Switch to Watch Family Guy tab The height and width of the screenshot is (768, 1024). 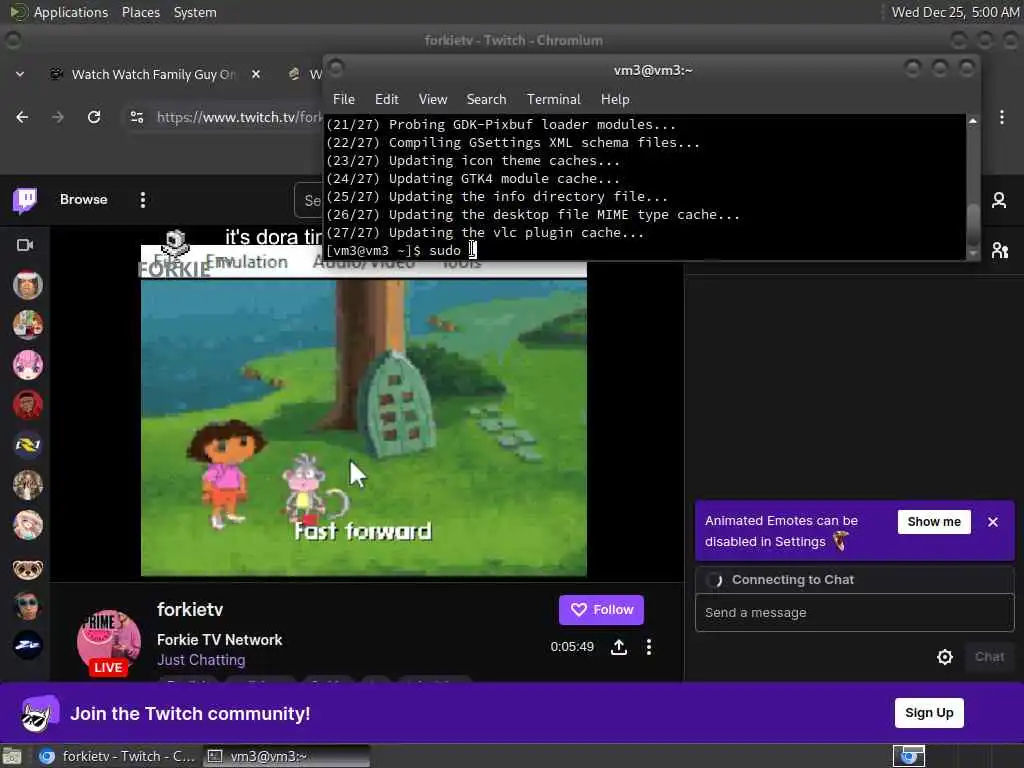click(x=154, y=74)
